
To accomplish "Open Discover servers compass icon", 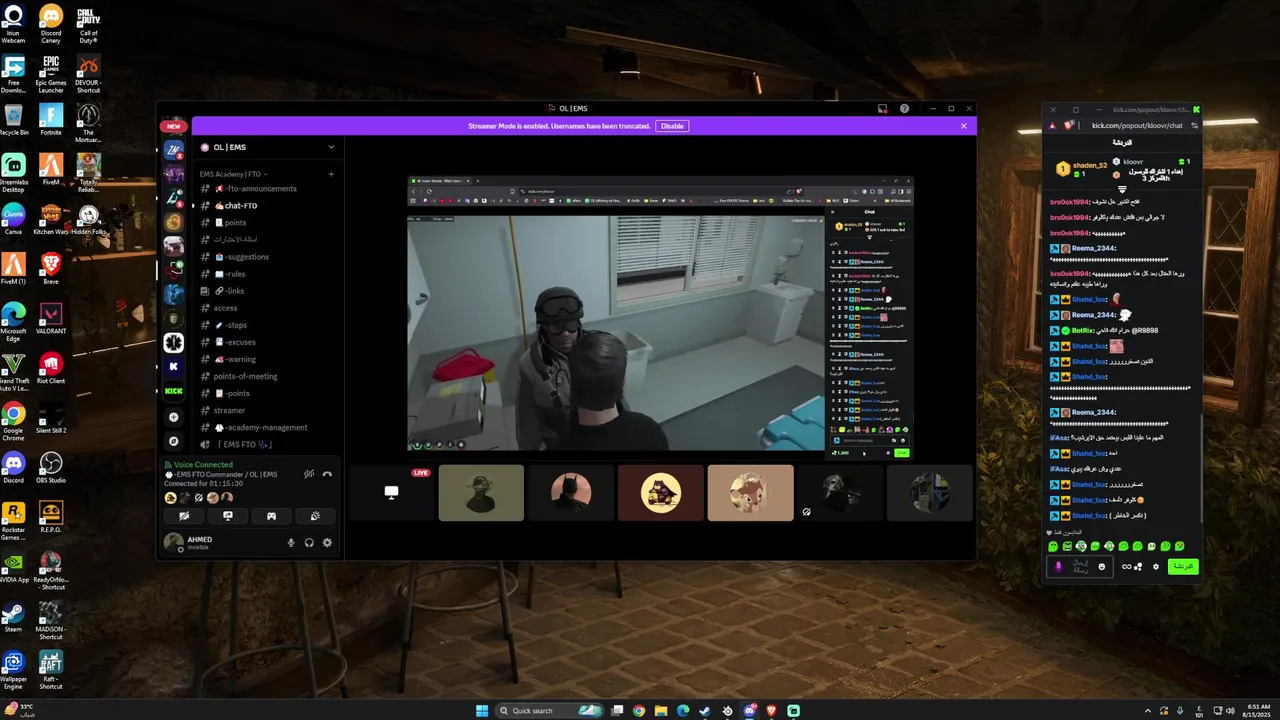I will [174, 441].
